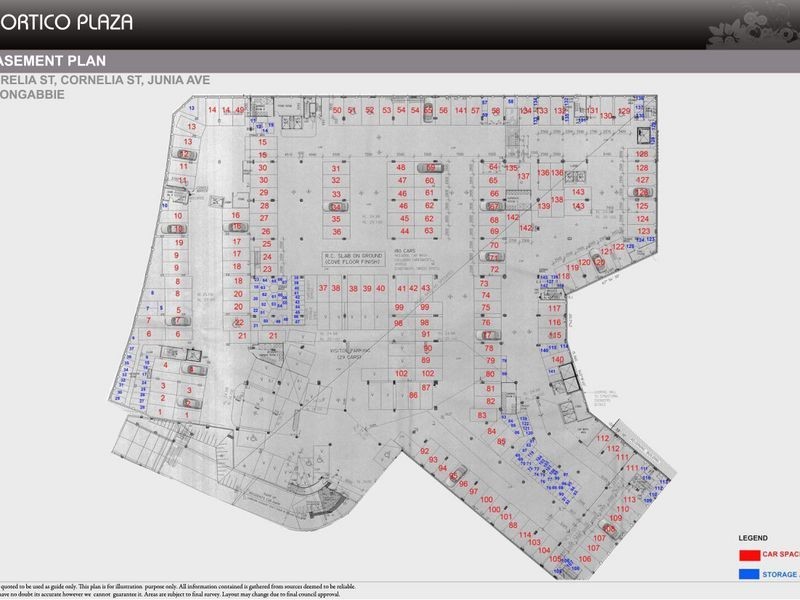Click the parked car in space 77
This screenshot has height=600, width=800.
pyautogui.click(x=489, y=336)
